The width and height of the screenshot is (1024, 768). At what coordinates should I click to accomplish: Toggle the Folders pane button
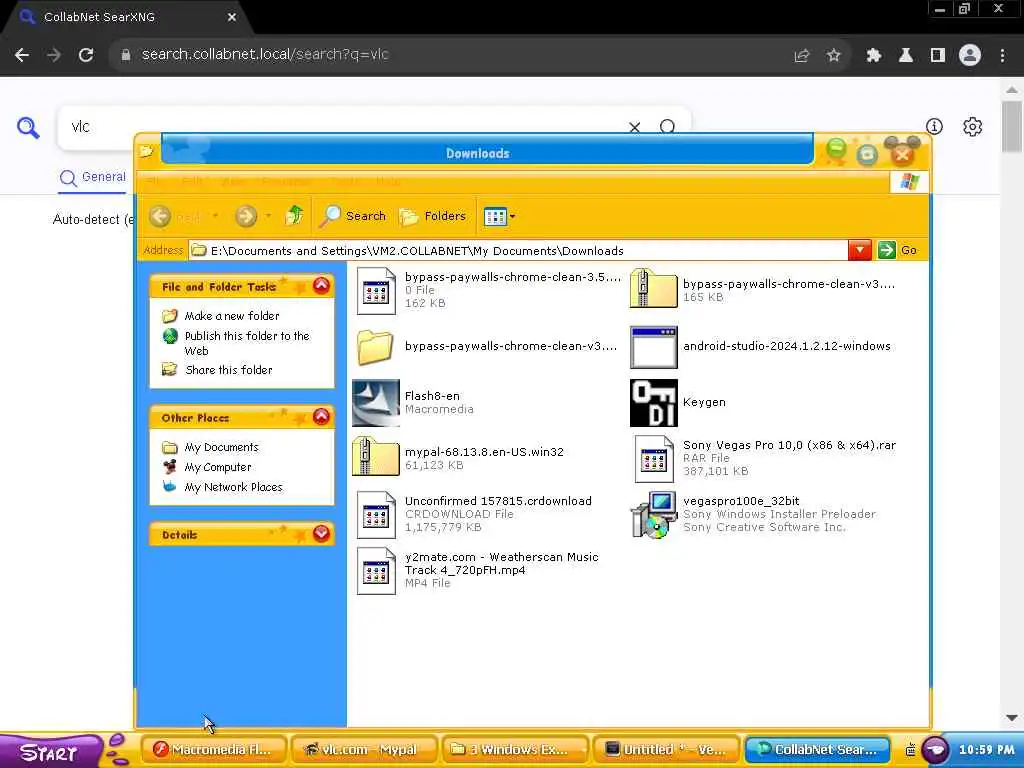432,216
